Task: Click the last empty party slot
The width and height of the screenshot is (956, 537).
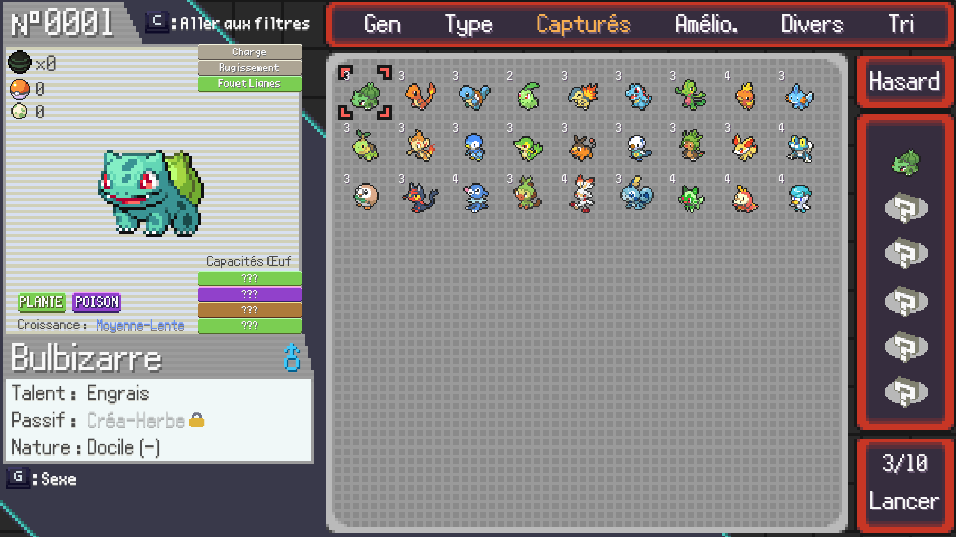Action: [906, 392]
